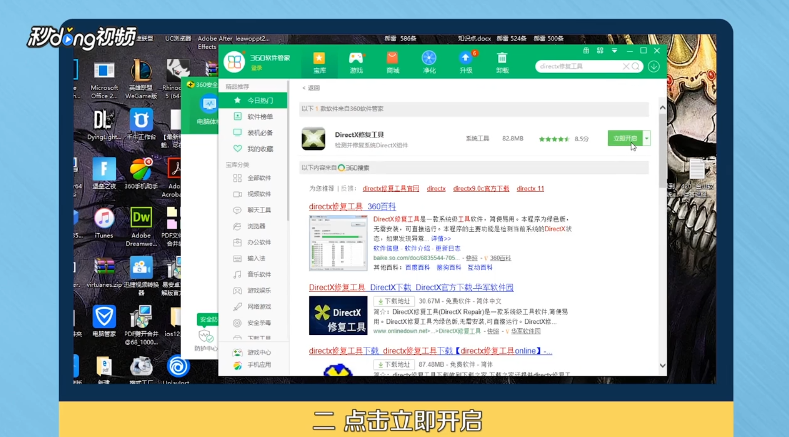The width and height of the screenshot is (789, 437).
Task: Open the 游戏娱乐 category
Action: tap(254, 290)
